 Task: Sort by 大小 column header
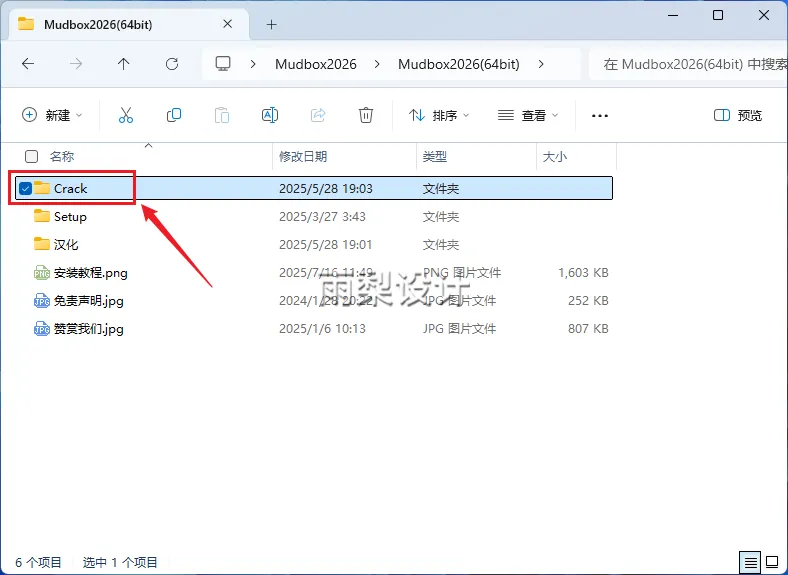pos(555,156)
